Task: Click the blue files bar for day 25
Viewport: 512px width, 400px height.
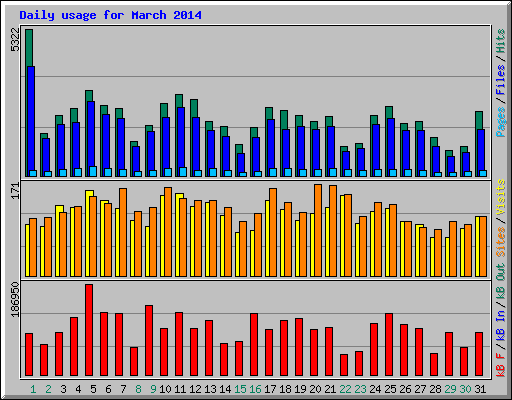Action: pos(391,144)
